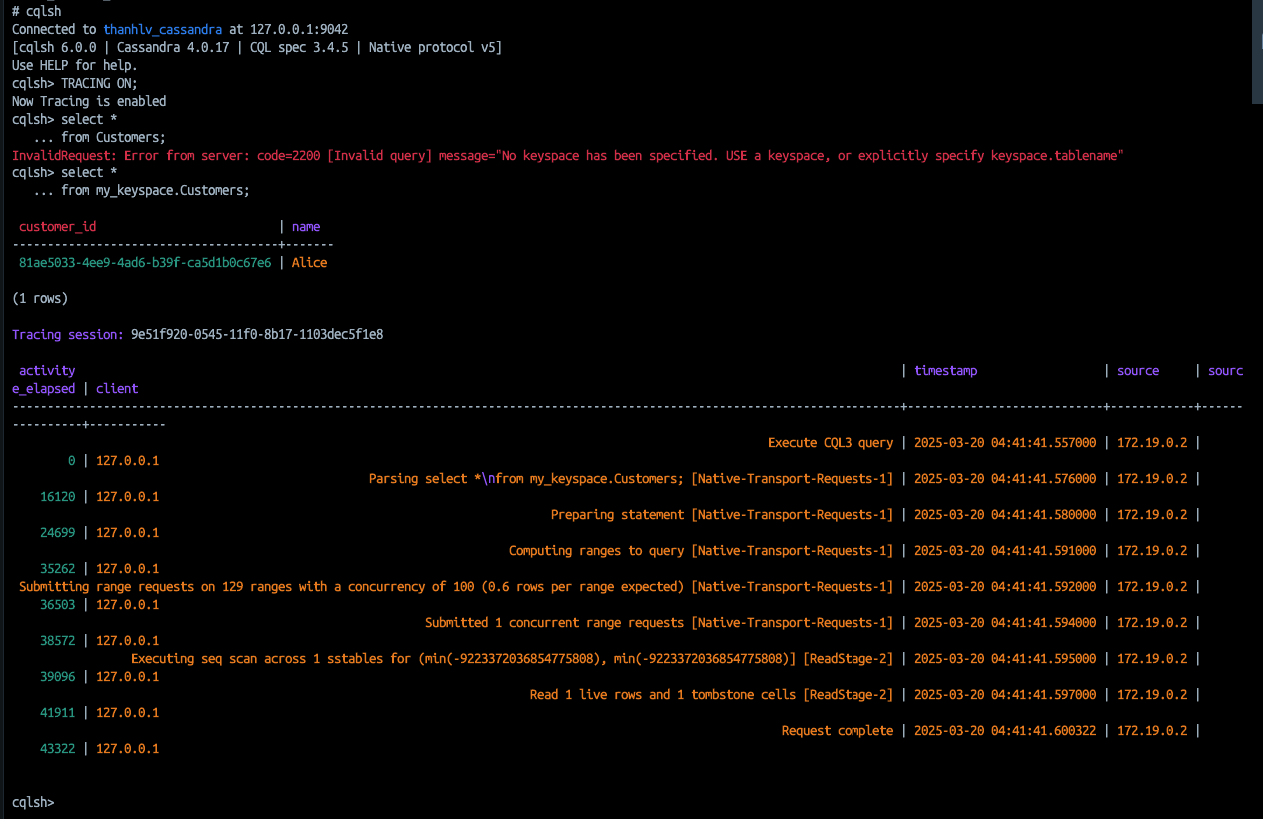Click the red InvalidRequest error line
This screenshot has height=819, width=1263.
pyautogui.click(x=568, y=156)
